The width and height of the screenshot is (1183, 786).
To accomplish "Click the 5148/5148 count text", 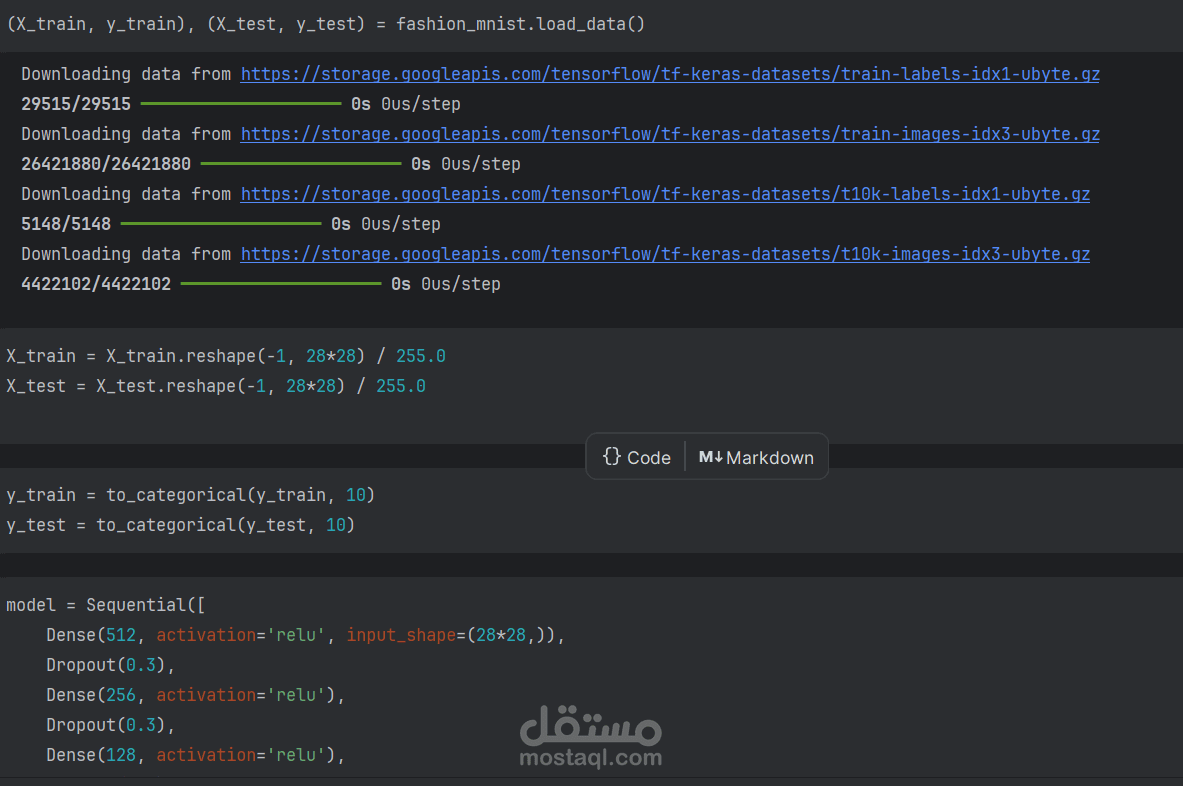I will [66, 224].
